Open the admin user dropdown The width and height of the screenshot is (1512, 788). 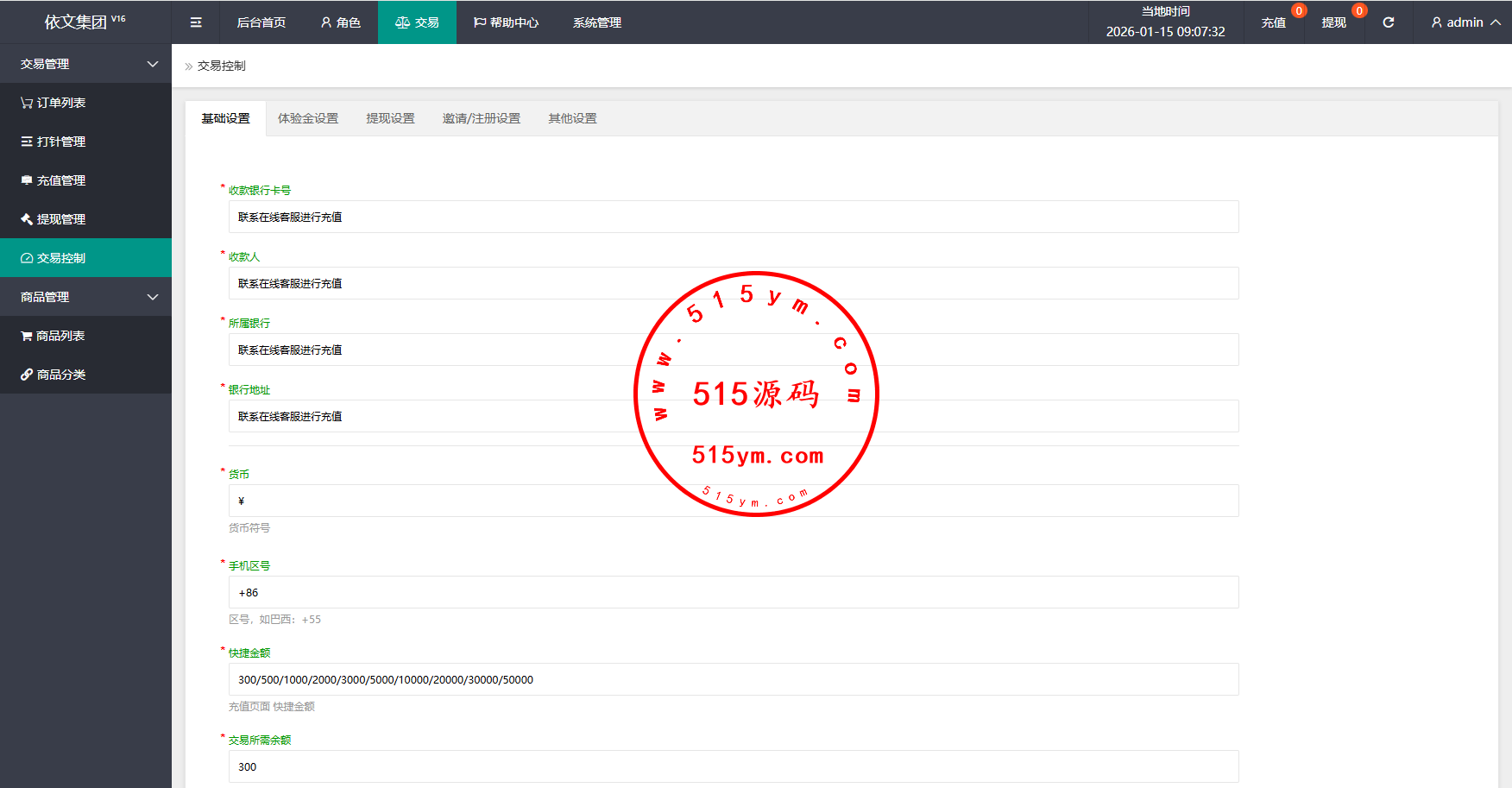(x=1465, y=22)
